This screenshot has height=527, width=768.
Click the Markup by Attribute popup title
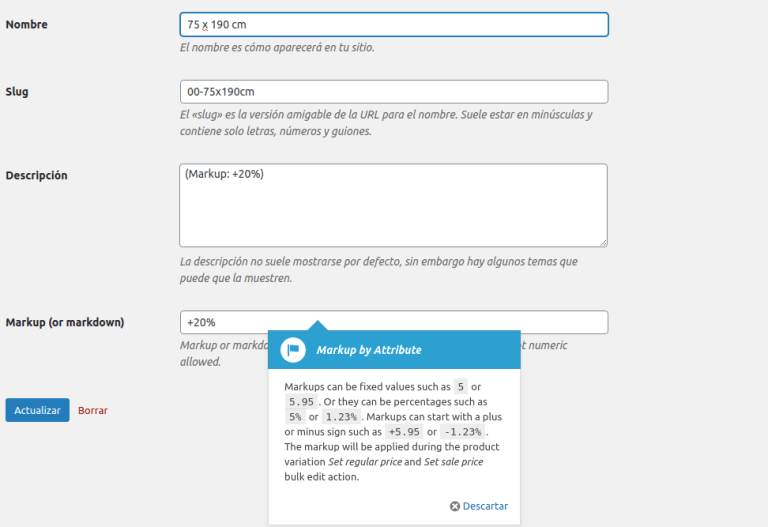tap(369, 350)
